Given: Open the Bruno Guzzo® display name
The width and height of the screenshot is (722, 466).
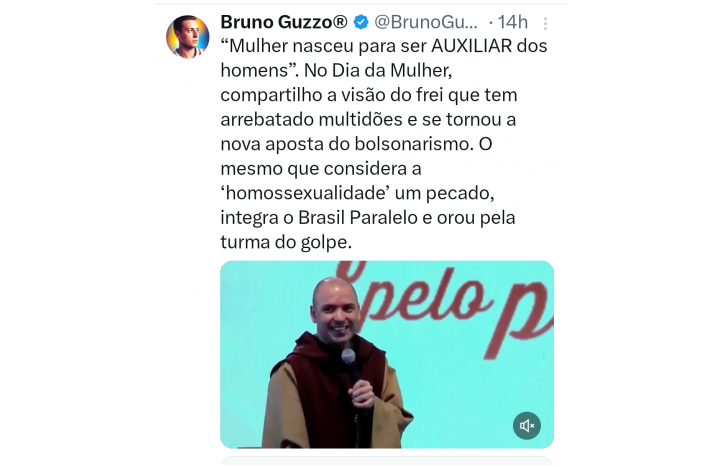Looking at the screenshot, I should pyautogui.click(x=284, y=22).
